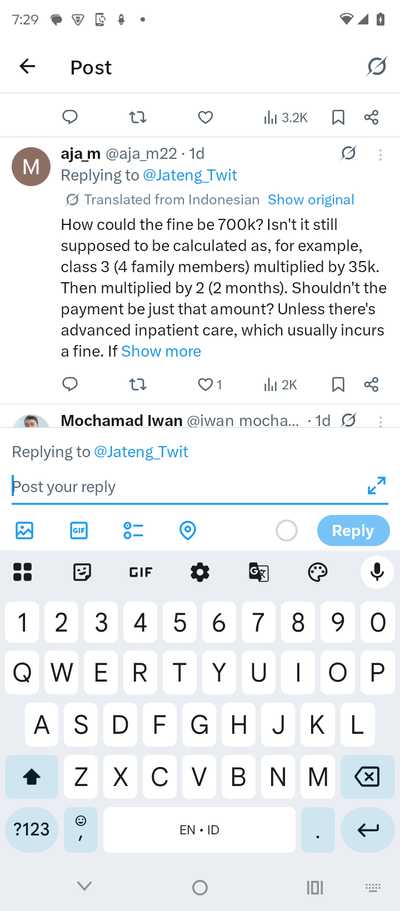Viewport: 400px width, 911px height.
Task: Tap the Grok icon in the Post header
Action: (377, 67)
